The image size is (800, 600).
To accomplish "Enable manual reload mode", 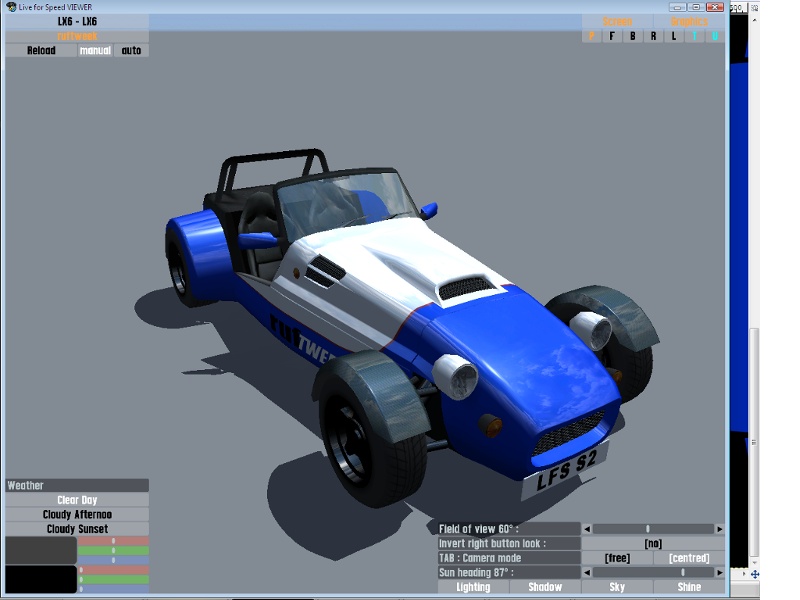I will pos(95,50).
